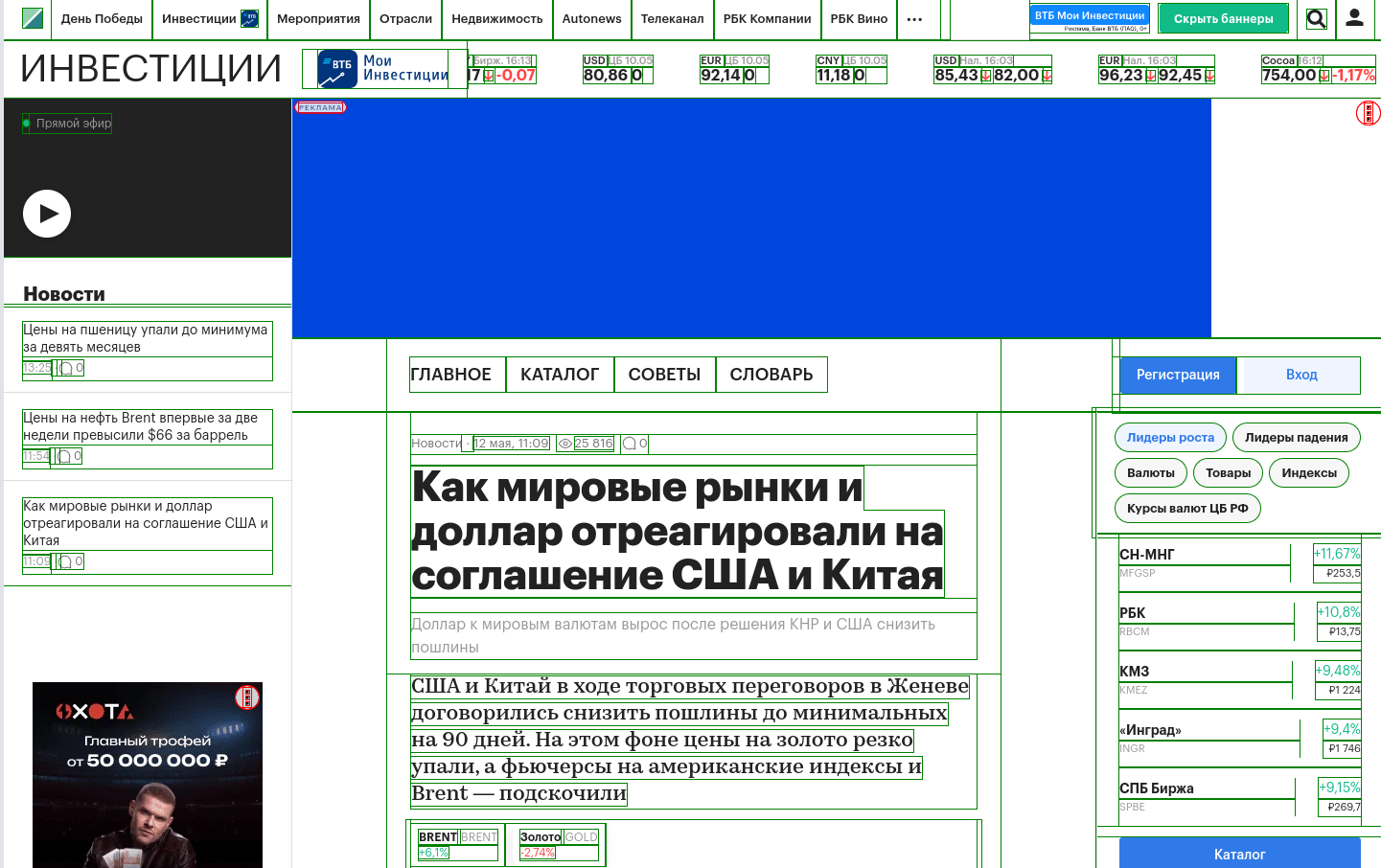The width and height of the screenshot is (1381, 868).
Task: Click the ad menu icon on blue banner
Action: pyautogui.click(x=1368, y=113)
